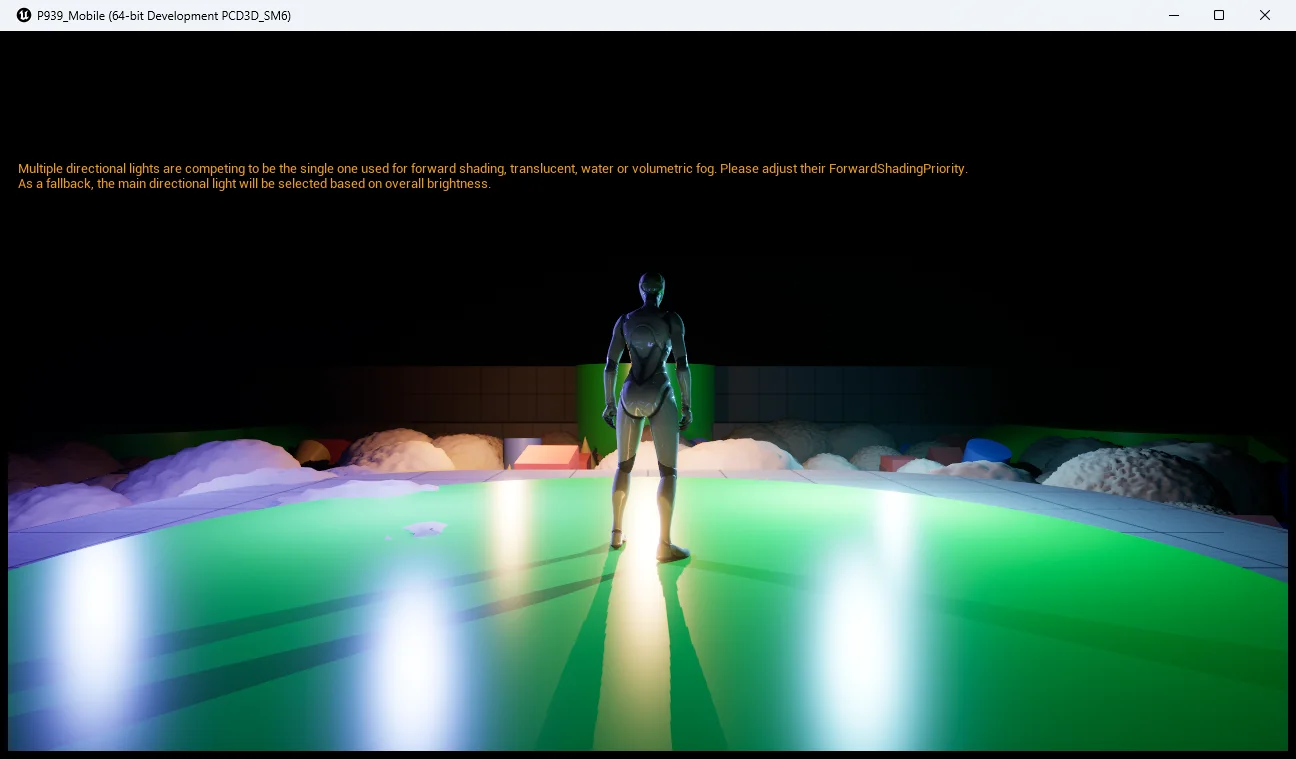Click the blue cylinder right of the character
Image resolution: width=1296 pixels, height=759 pixels.
tap(987, 450)
